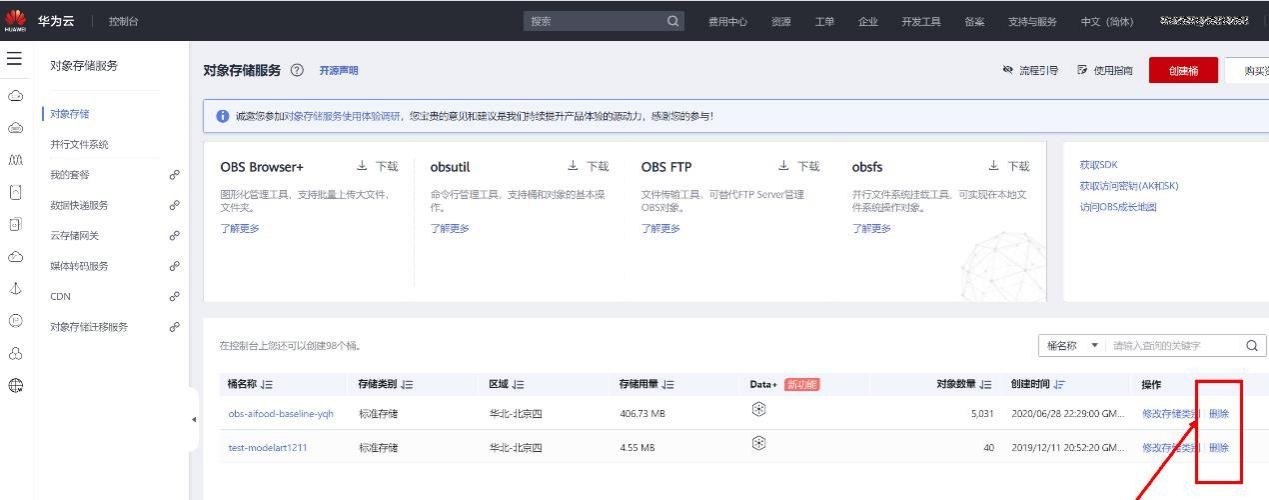This screenshot has width=1269, height=500.
Task: Click 了解更多 under OBS Browser+
Action: pyautogui.click(x=240, y=229)
